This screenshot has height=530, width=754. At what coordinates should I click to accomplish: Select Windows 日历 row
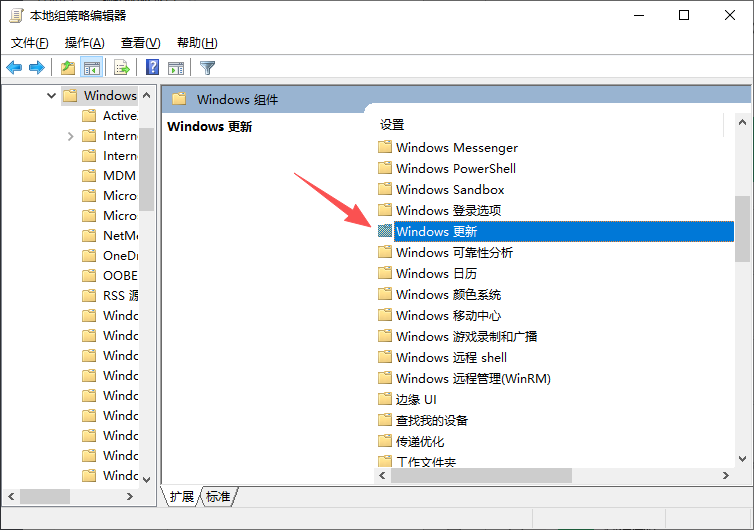click(437, 274)
